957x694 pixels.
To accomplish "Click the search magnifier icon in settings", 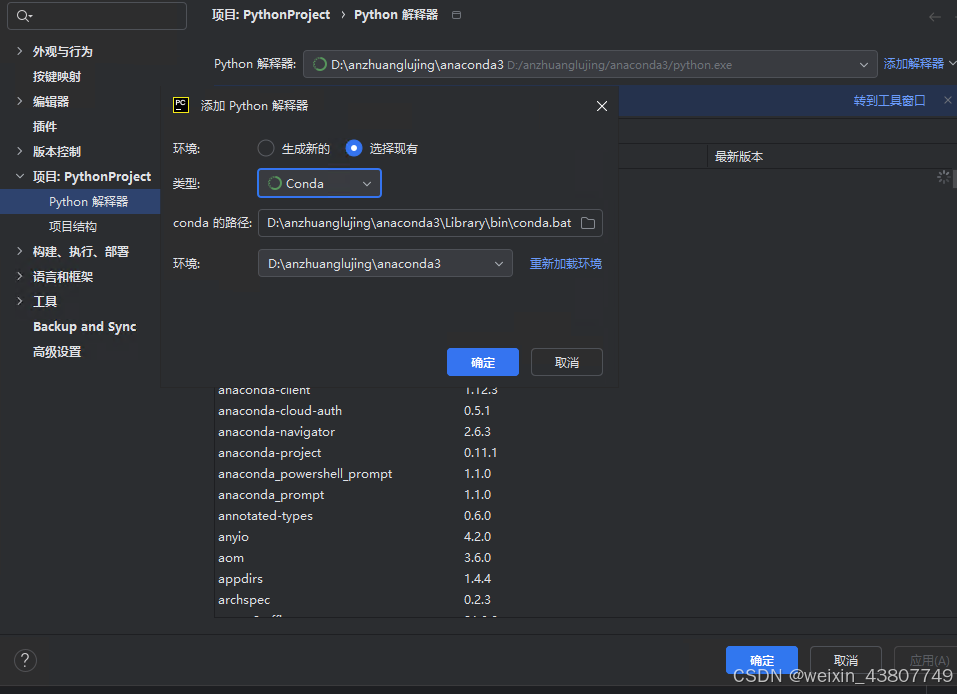I will click(x=24, y=16).
